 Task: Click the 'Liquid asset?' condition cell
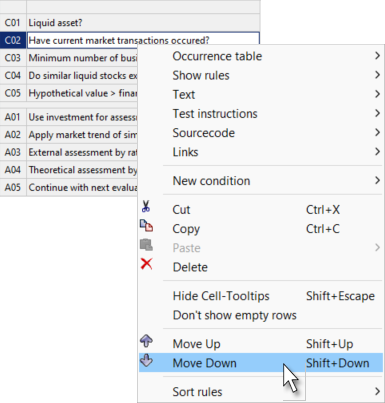(143, 23)
